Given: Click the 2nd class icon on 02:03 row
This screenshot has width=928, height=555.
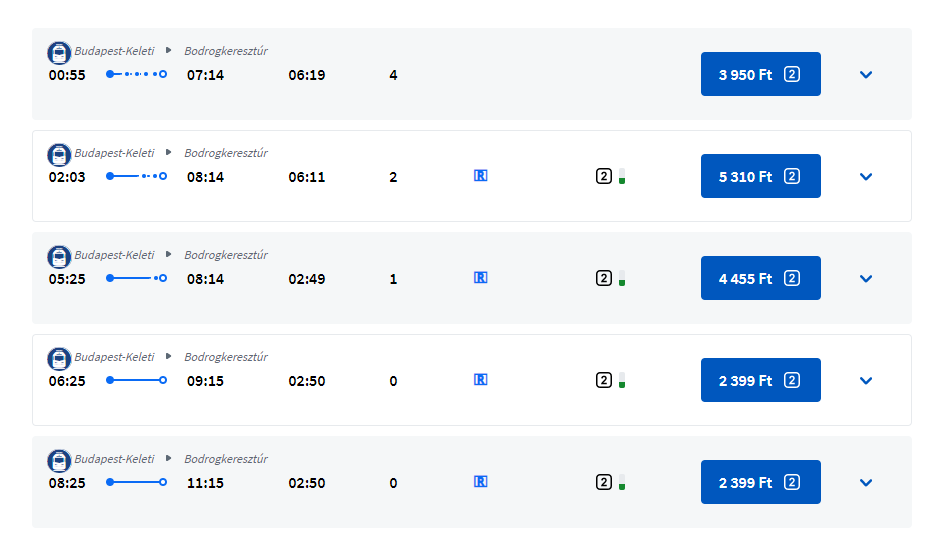Looking at the screenshot, I should coord(603,177).
